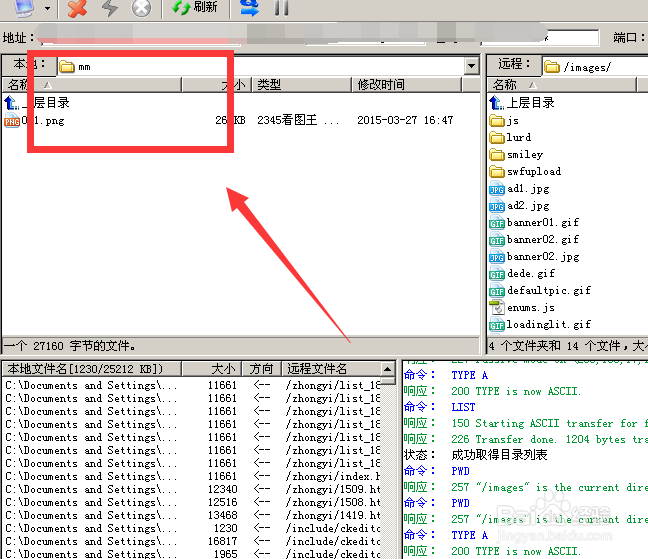Viewport: 648px width, 559px height.
Task: Click the 远程文件名 queue column header
Action: coord(331,368)
